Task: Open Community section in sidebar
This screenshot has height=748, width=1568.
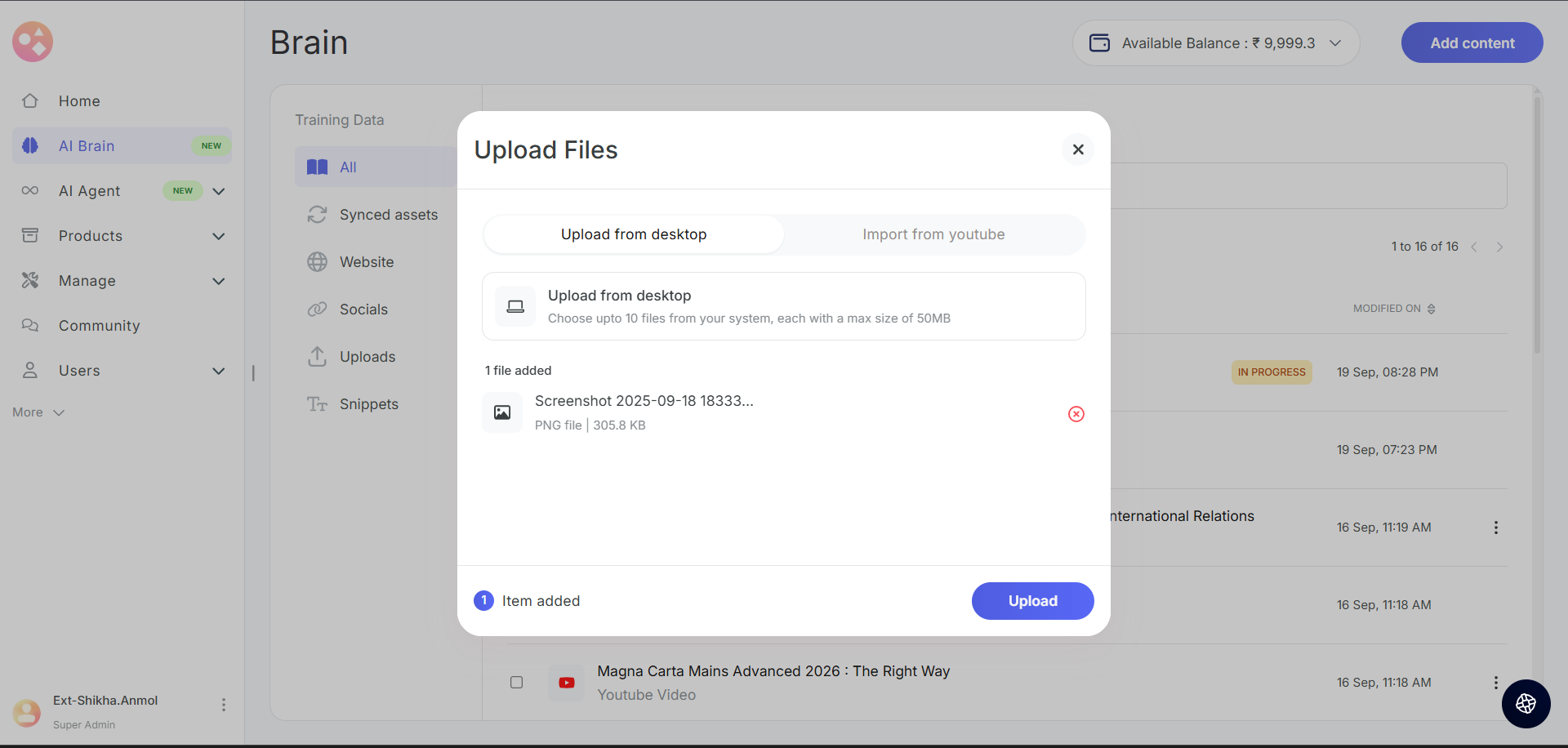Action: [99, 326]
